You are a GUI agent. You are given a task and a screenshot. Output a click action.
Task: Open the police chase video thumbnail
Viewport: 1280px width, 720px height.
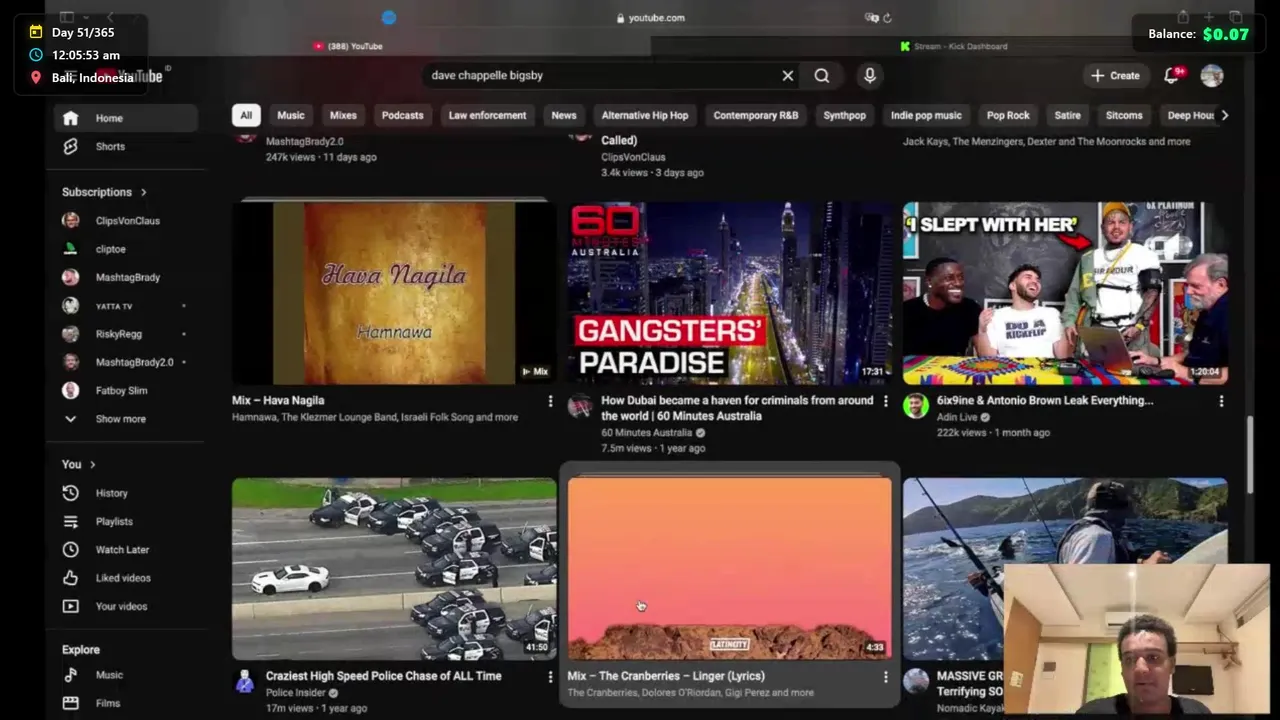pos(394,569)
